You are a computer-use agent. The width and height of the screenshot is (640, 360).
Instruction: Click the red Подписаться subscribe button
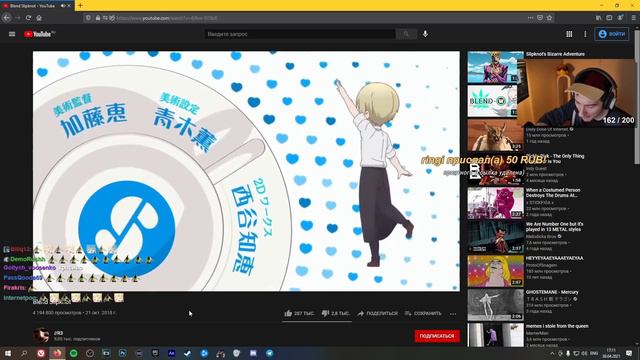437,336
